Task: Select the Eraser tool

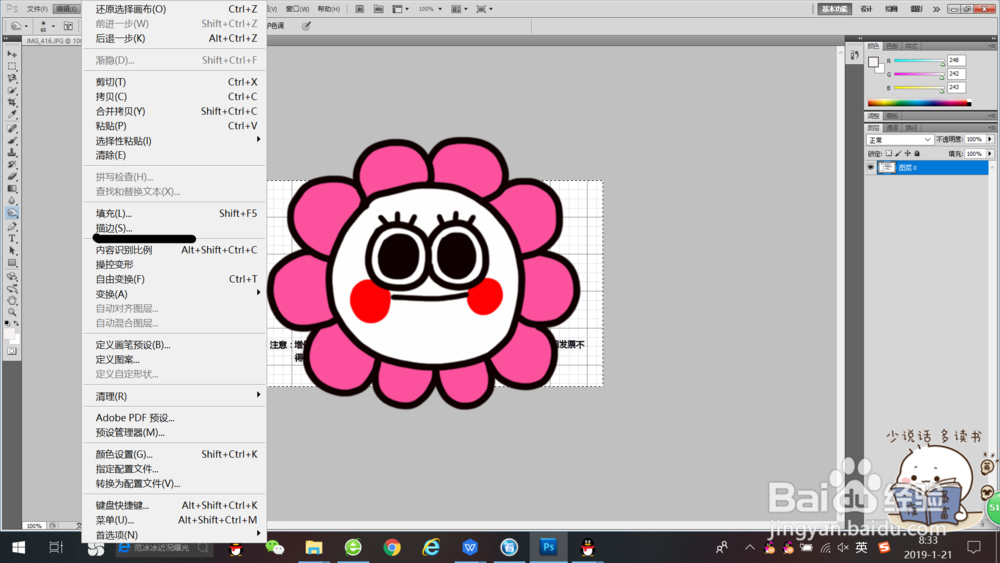Action: 12,177
